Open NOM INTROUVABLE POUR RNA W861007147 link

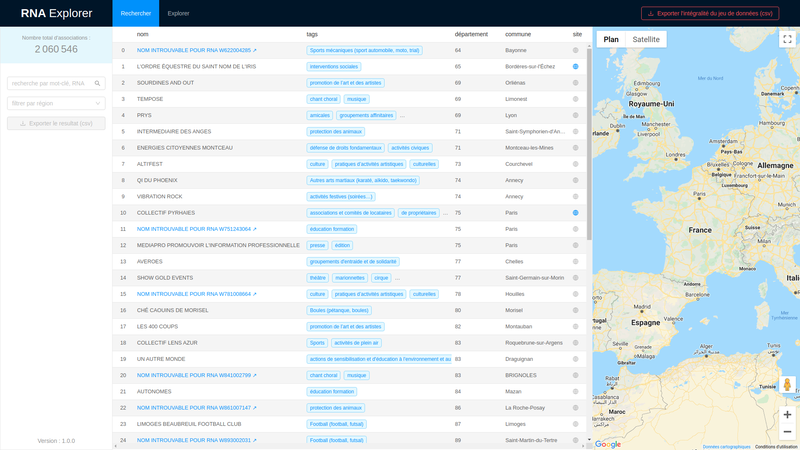(196, 408)
